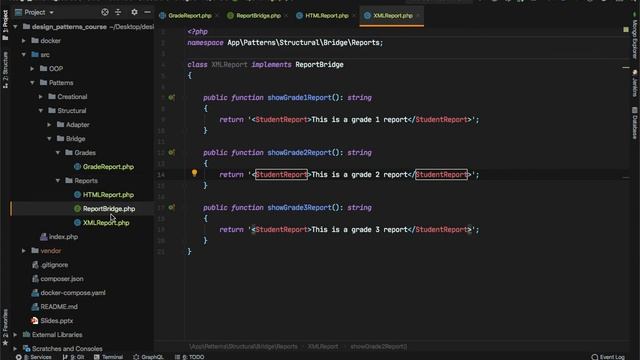
Task: Click implements gutter icon beside showGrade3Report
Action: [171, 207]
